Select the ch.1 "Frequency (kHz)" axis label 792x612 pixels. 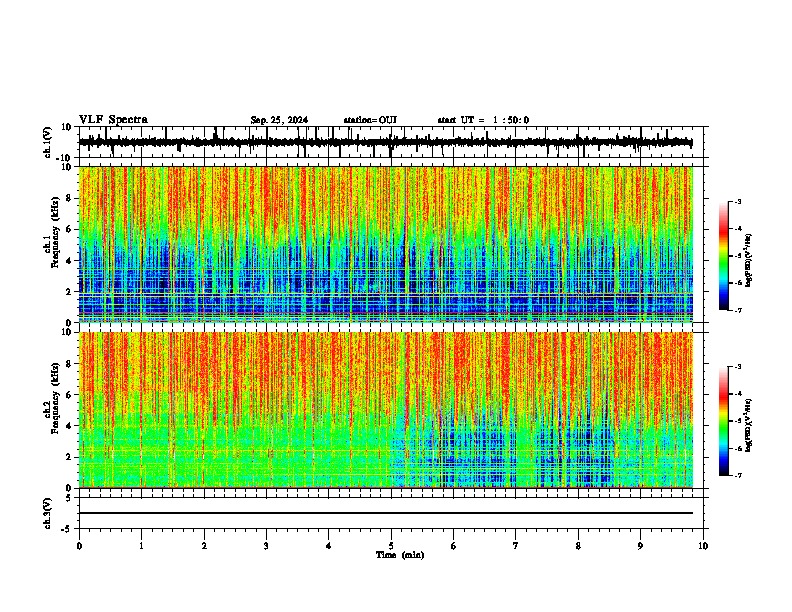(x=56, y=232)
